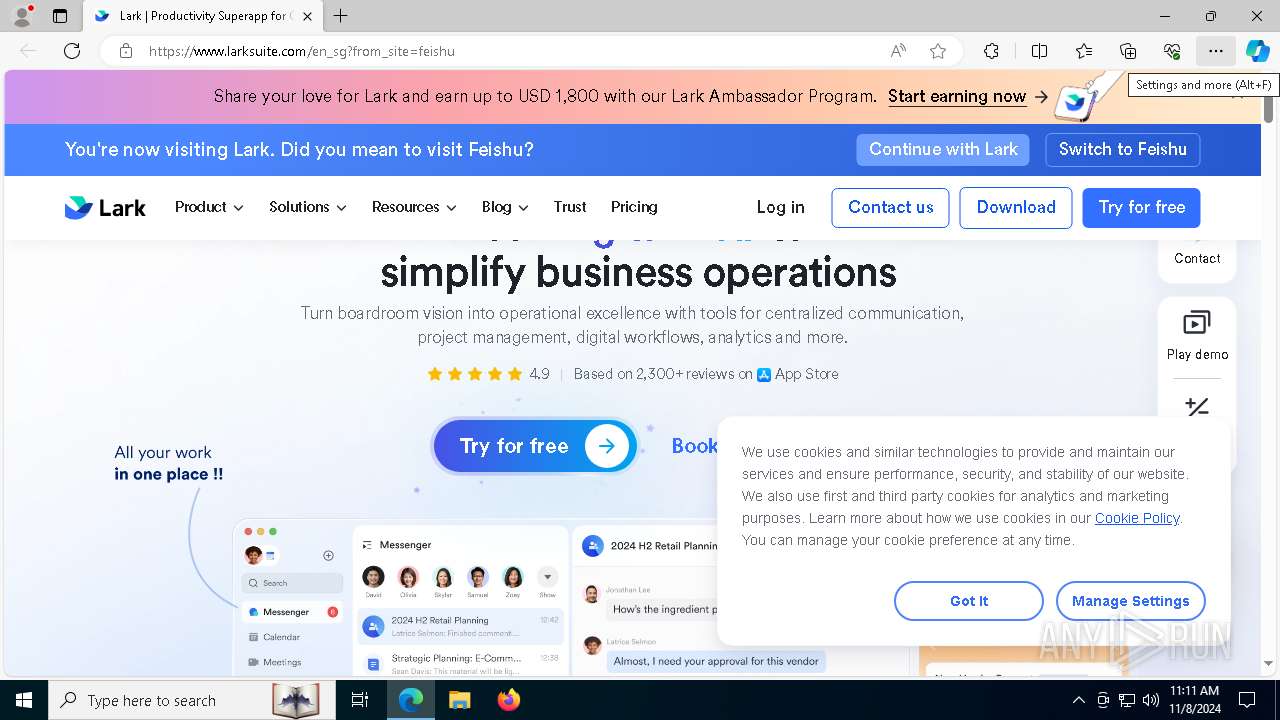View site information lock icon
This screenshot has height=720, width=1280.
(x=126, y=51)
